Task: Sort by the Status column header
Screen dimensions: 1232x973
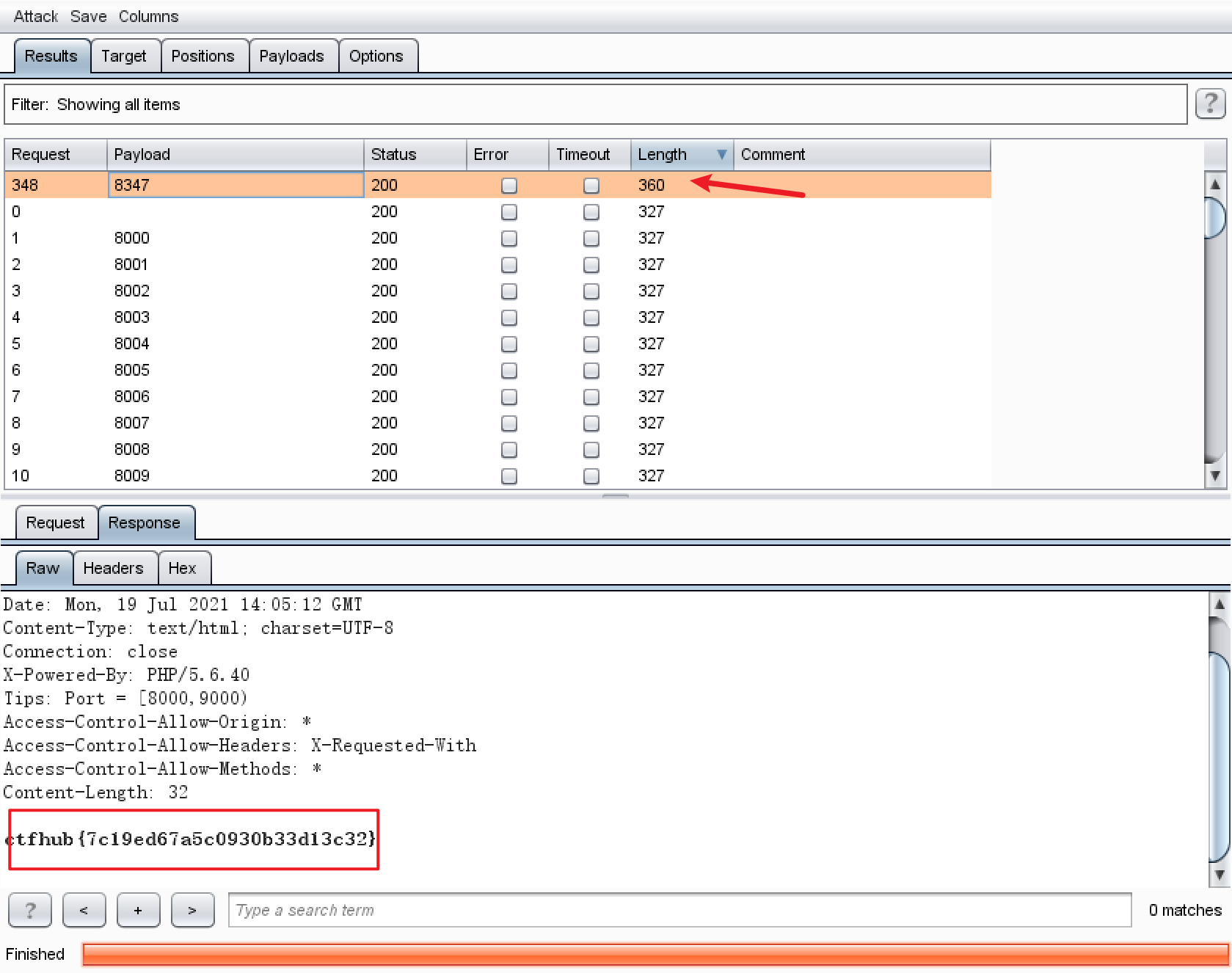Action: coord(415,155)
